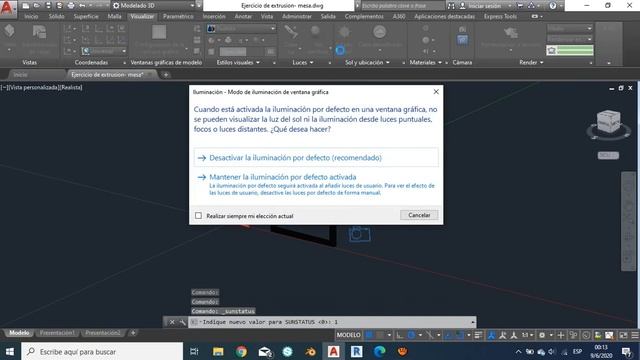Toggle polar tracking in the status bar
This screenshot has height=360, width=640.
pos(411,335)
